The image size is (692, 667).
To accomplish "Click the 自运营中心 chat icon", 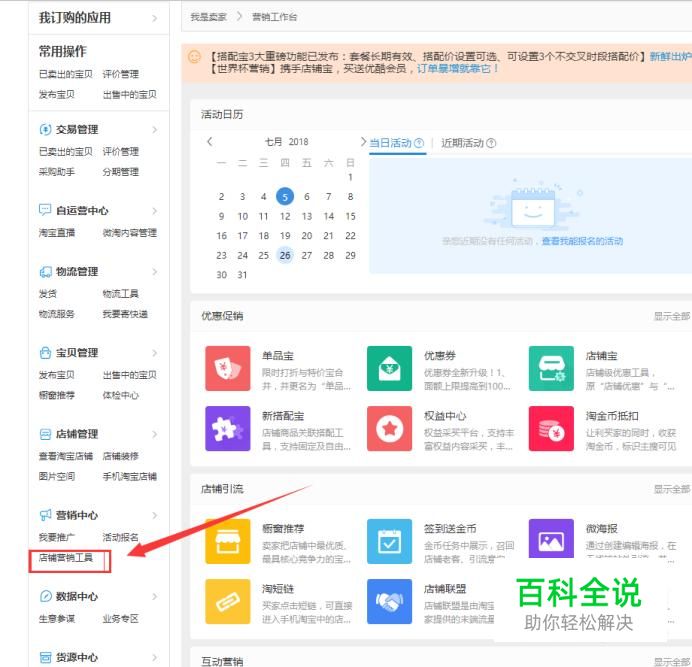I will [45, 210].
